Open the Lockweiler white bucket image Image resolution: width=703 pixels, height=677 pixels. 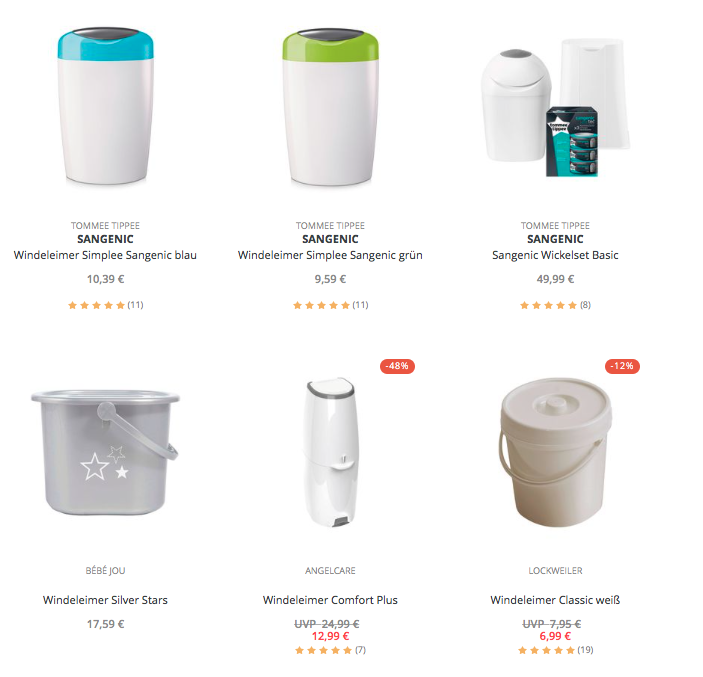(x=555, y=453)
